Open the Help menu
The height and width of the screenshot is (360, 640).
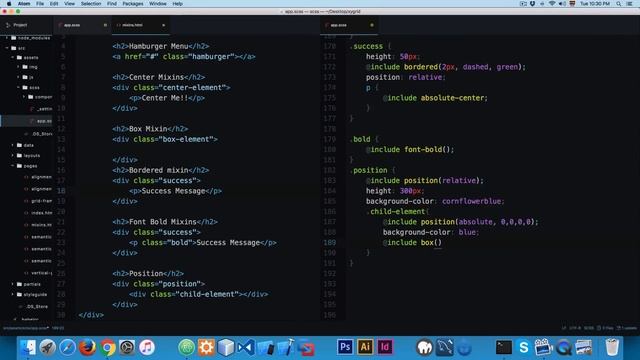tap(178, 4)
